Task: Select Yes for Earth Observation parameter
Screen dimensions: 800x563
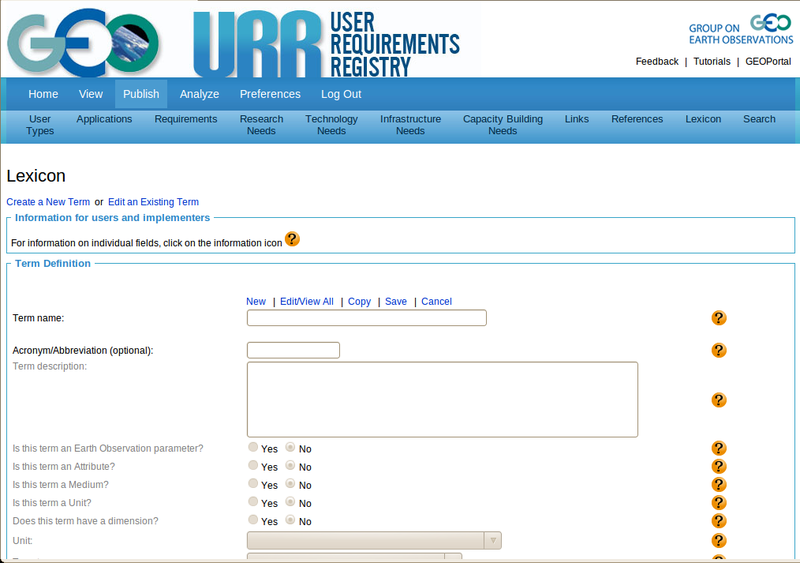Action: [x=254, y=448]
